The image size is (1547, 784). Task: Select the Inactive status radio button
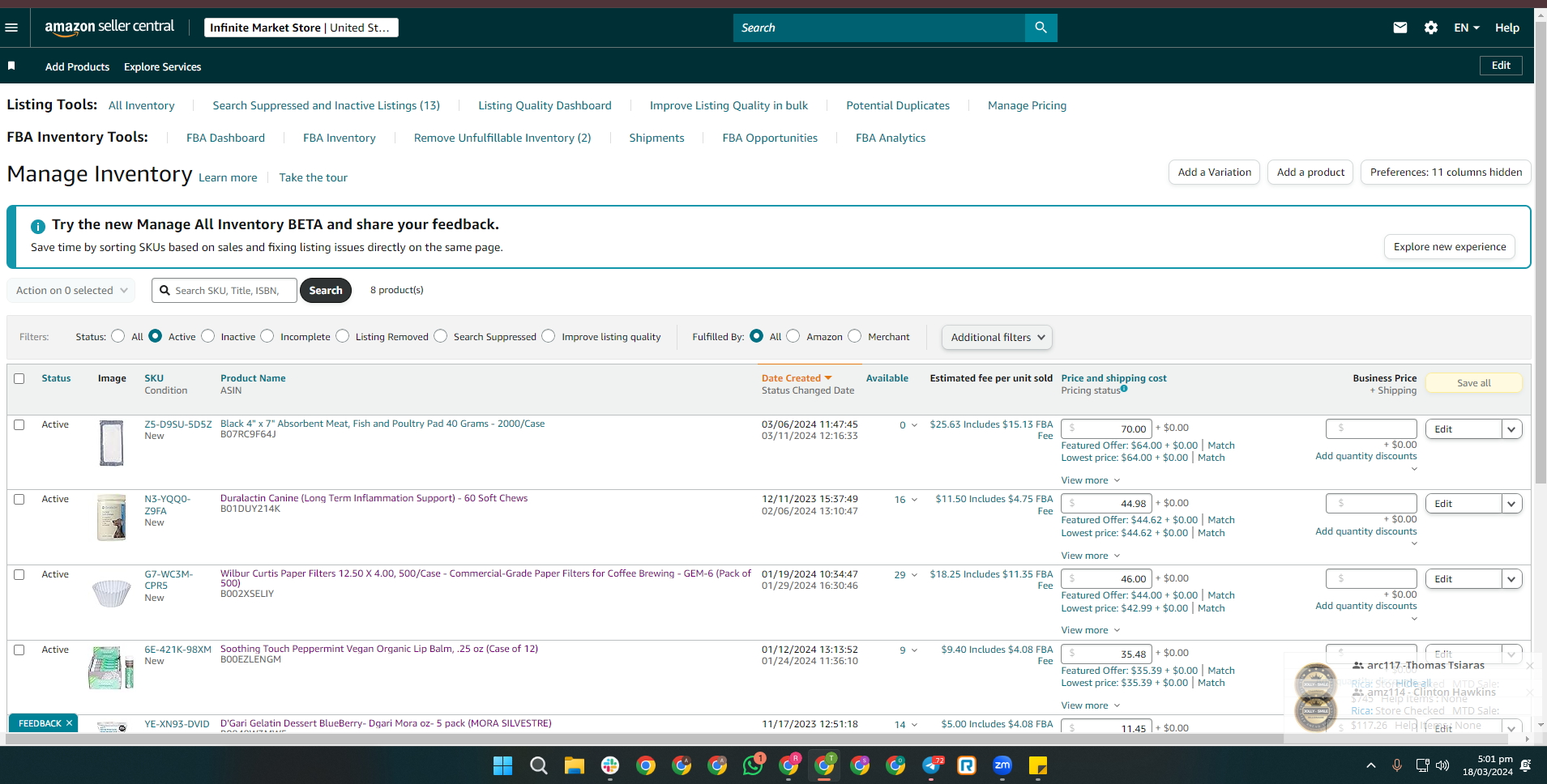(x=208, y=336)
